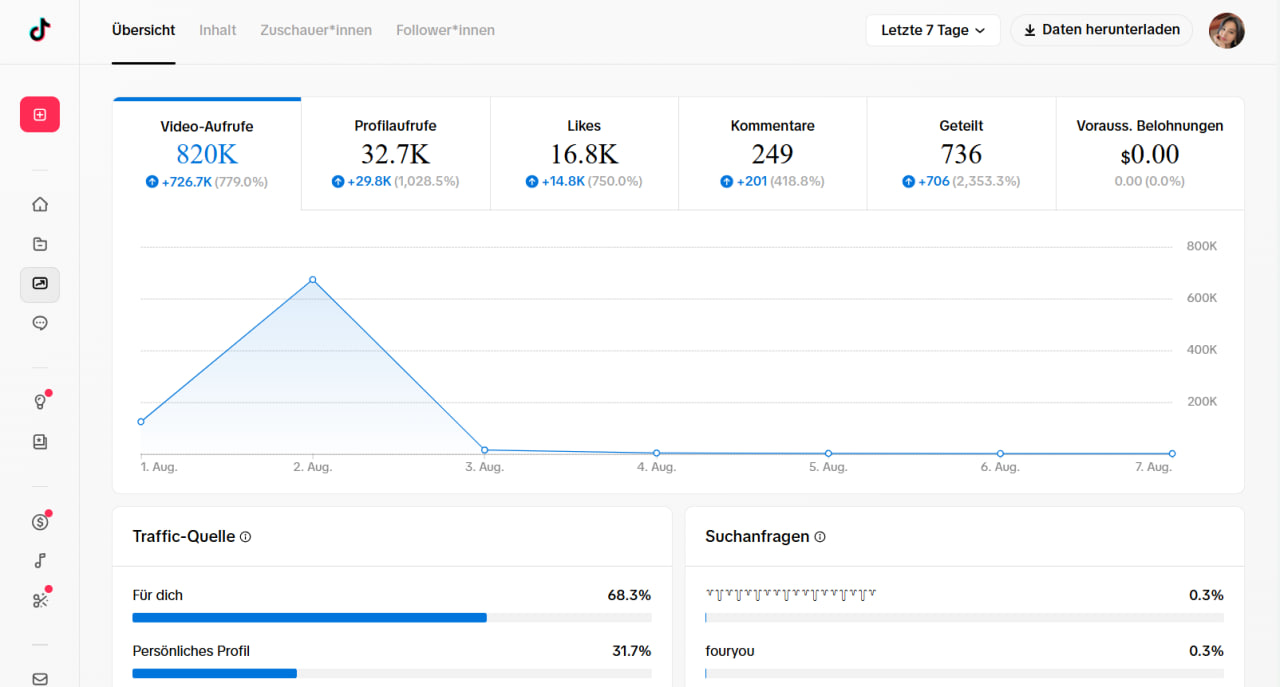1280x687 pixels.
Task: Expand the Letzte 7 Tage dropdown
Action: point(933,30)
